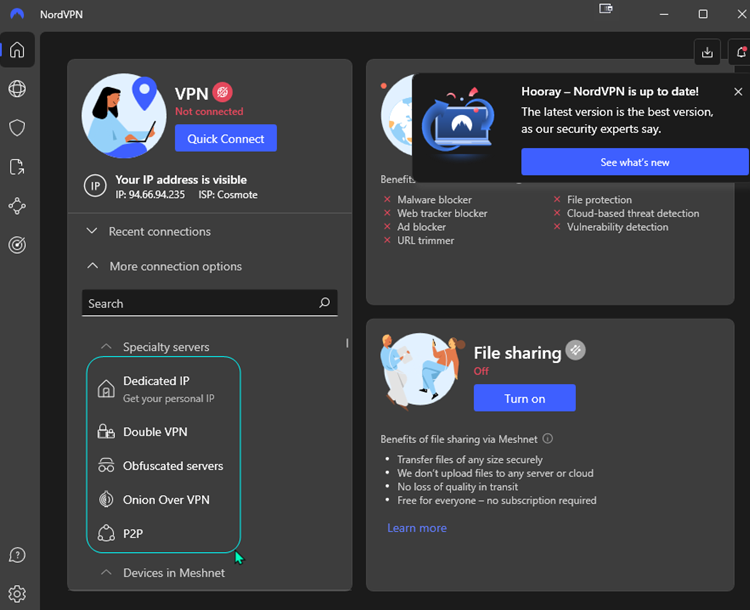Click the Search servers input field
This screenshot has height=610, width=750.
pyautogui.click(x=210, y=303)
